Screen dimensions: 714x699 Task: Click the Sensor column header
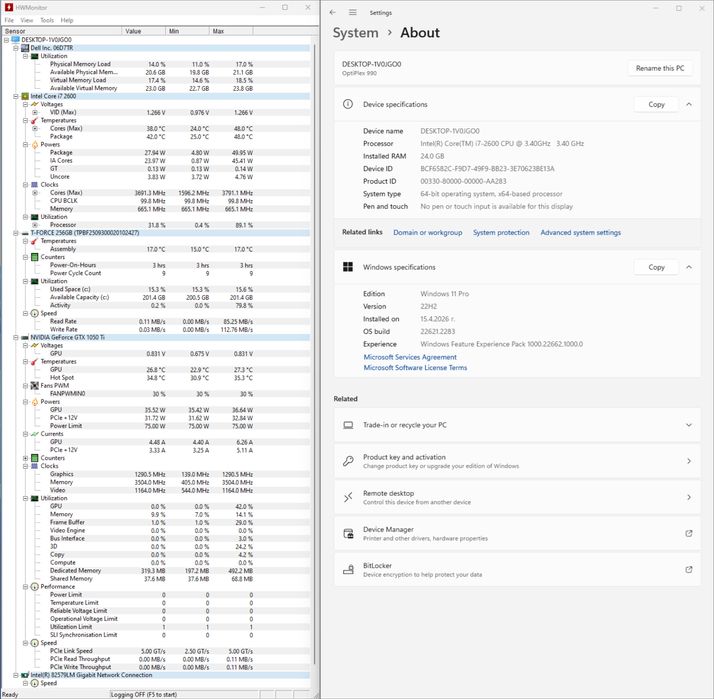pyautogui.click(x=62, y=31)
